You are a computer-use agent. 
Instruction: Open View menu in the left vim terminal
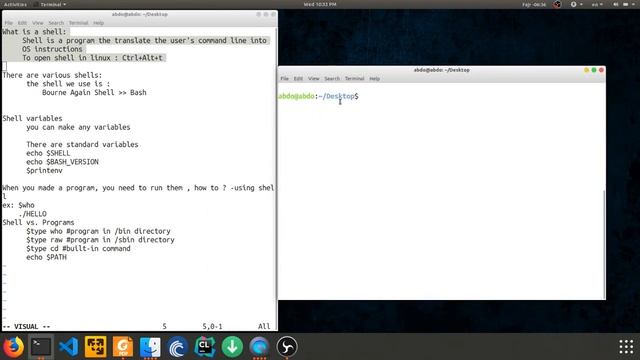point(38,23)
